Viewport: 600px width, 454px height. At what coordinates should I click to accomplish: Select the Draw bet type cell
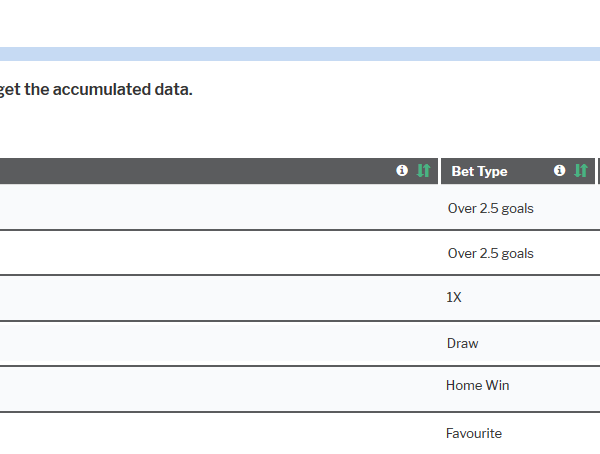click(x=463, y=343)
